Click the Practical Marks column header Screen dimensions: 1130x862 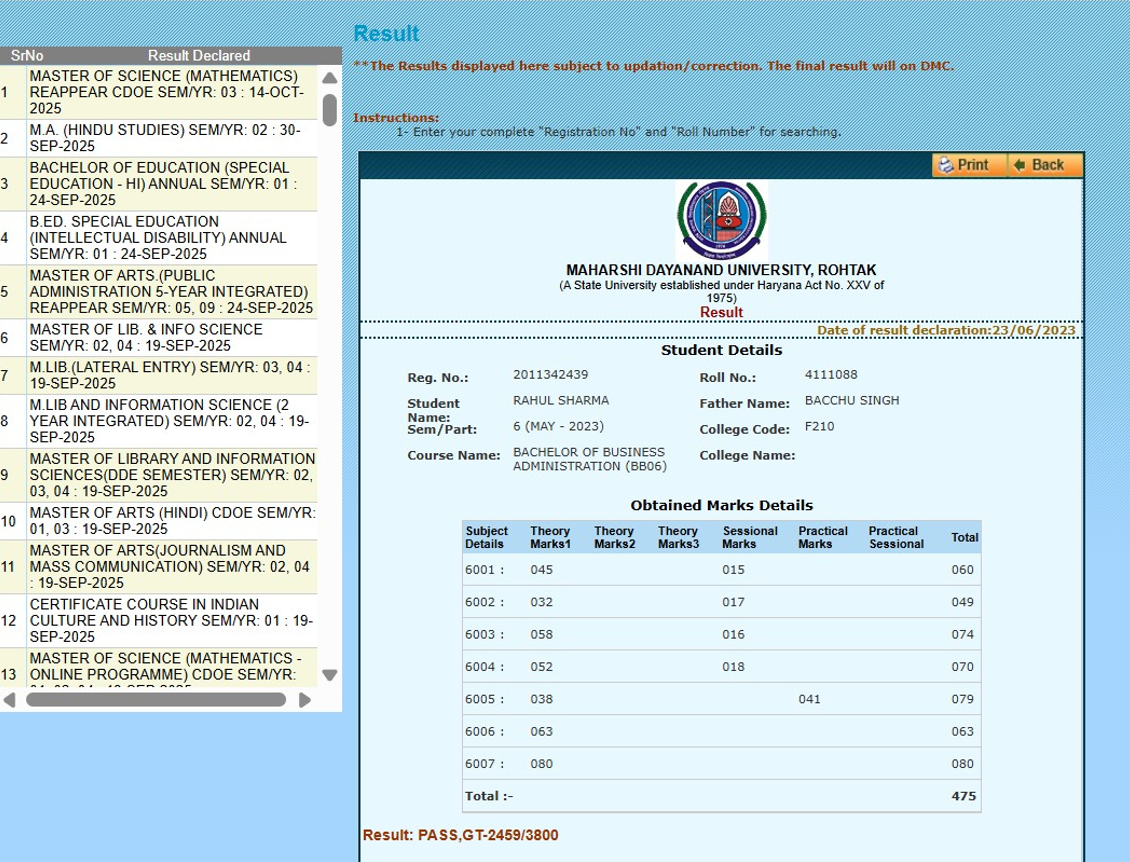[x=822, y=537]
